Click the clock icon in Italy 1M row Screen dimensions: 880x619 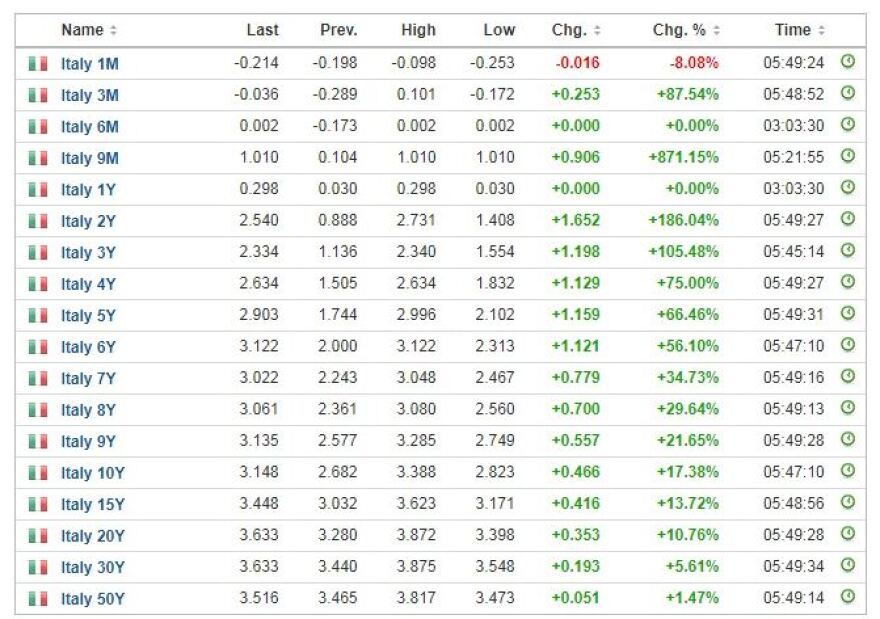pyautogui.click(x=847, y=62)
